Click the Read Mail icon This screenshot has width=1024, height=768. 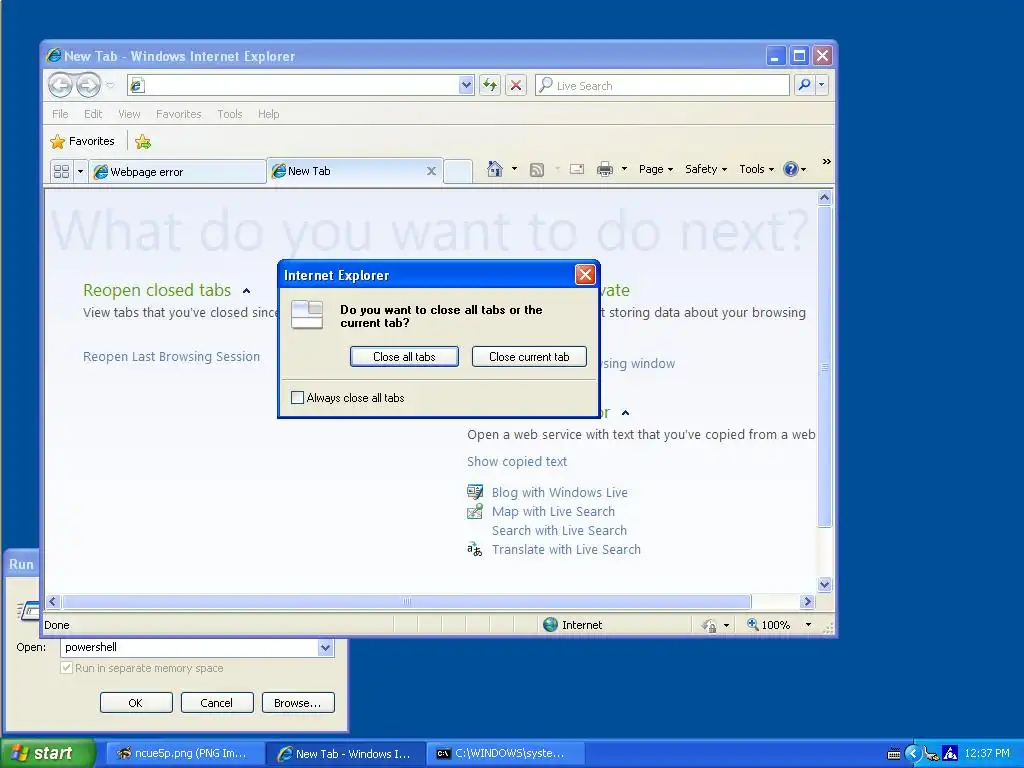(x=577, y=170)
